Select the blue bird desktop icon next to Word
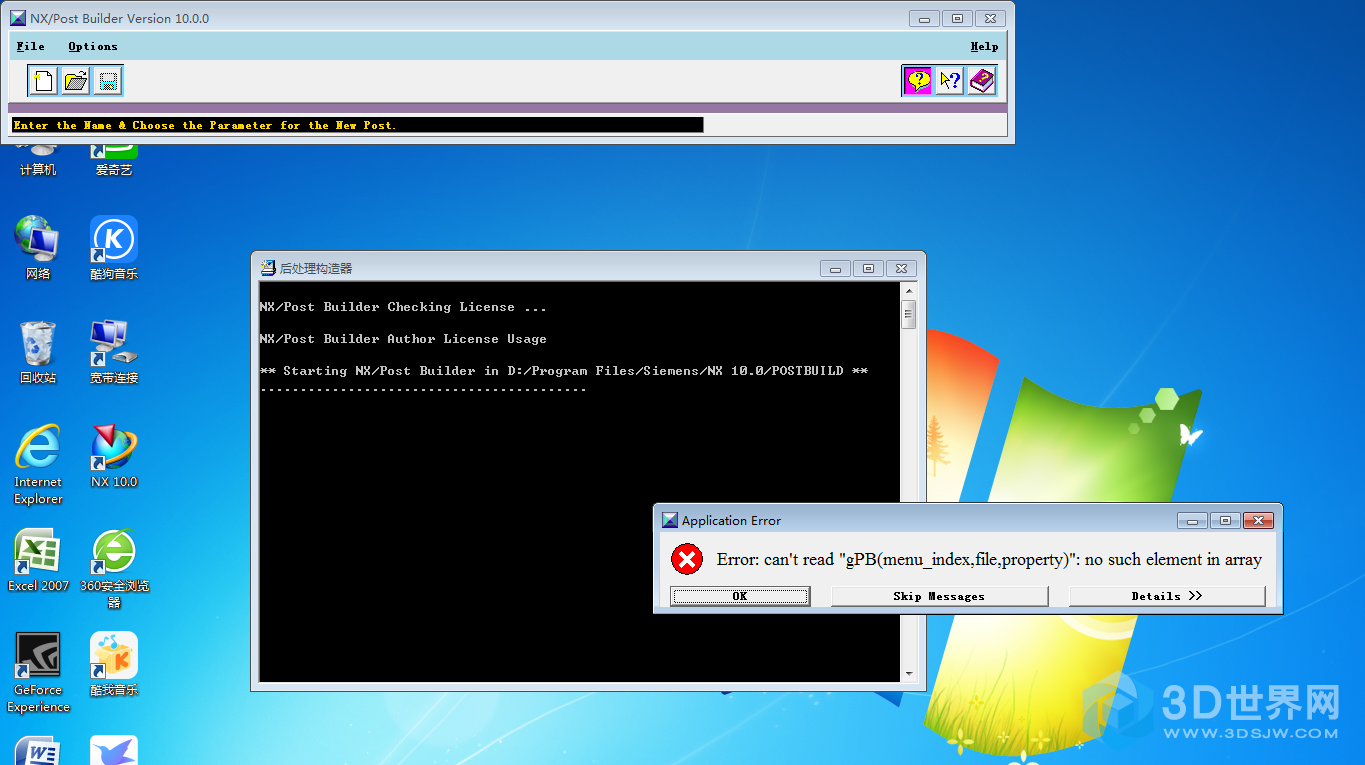The image size is (1365, 765). [114, 751]
